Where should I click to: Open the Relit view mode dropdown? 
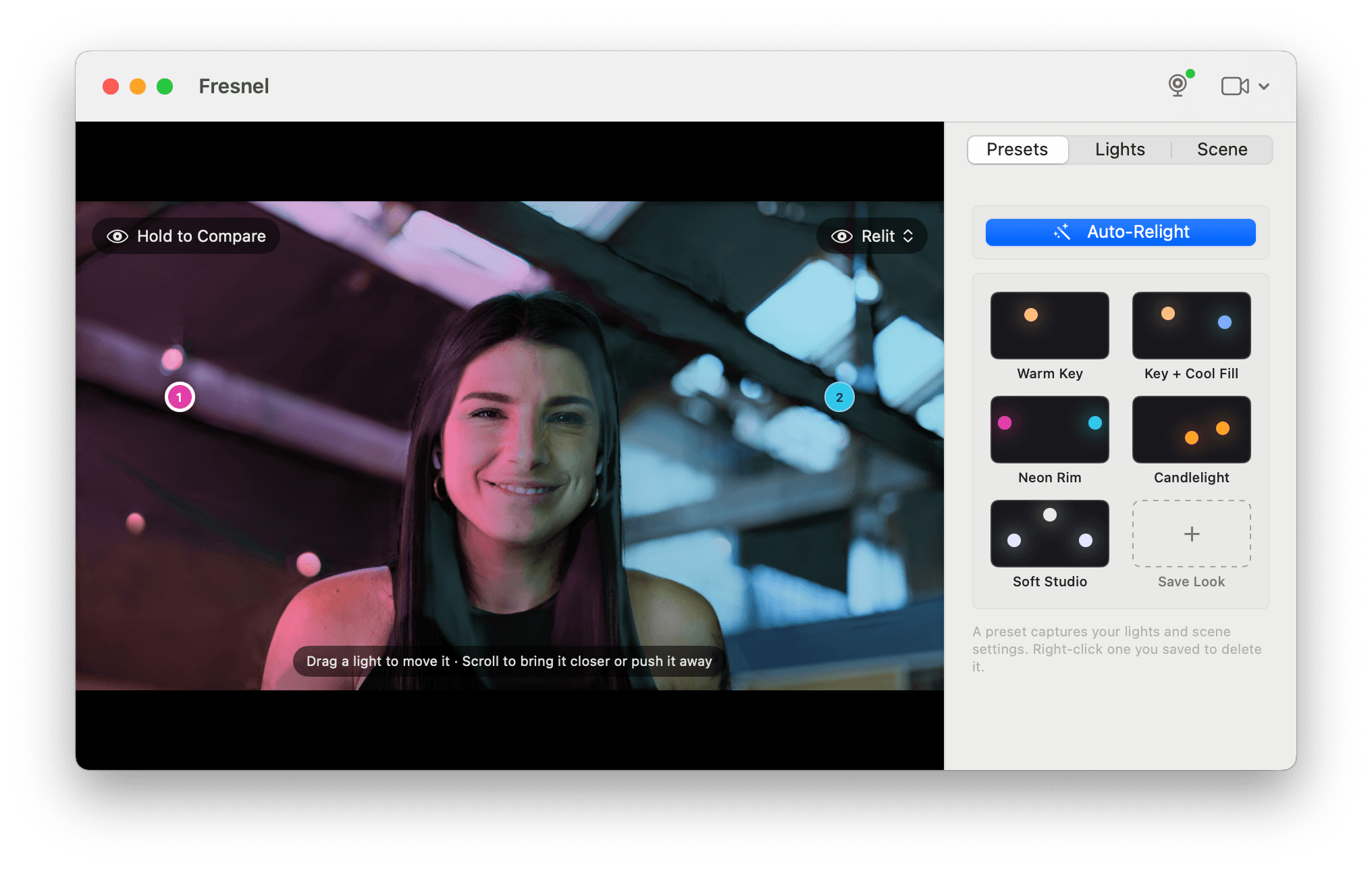click(x=872, y=236)
